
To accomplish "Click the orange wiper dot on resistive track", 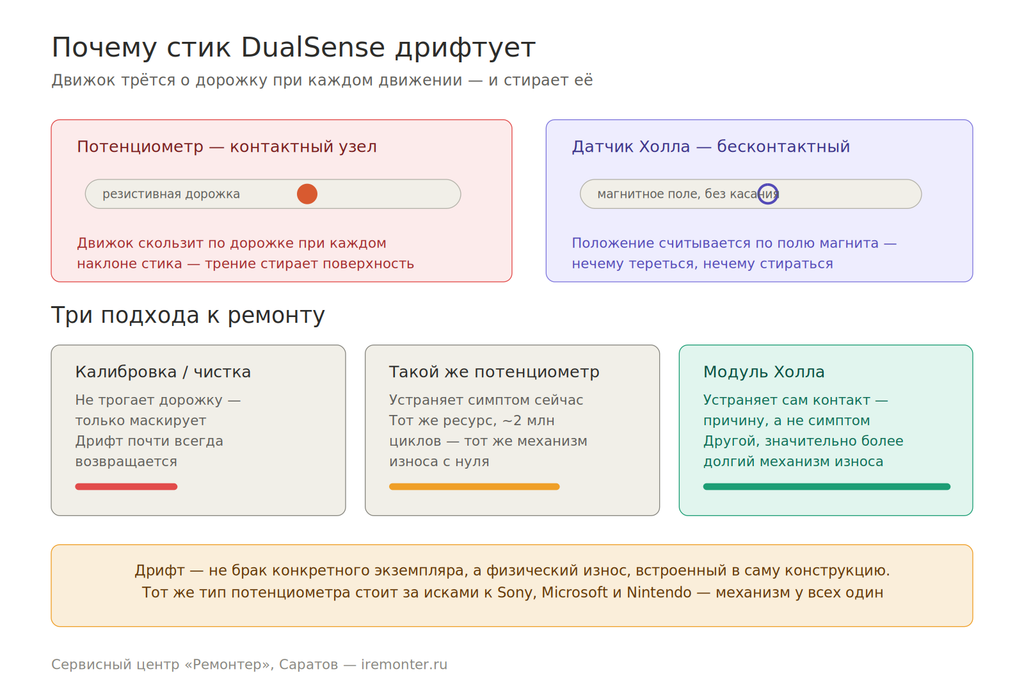I will click(307, 194).
